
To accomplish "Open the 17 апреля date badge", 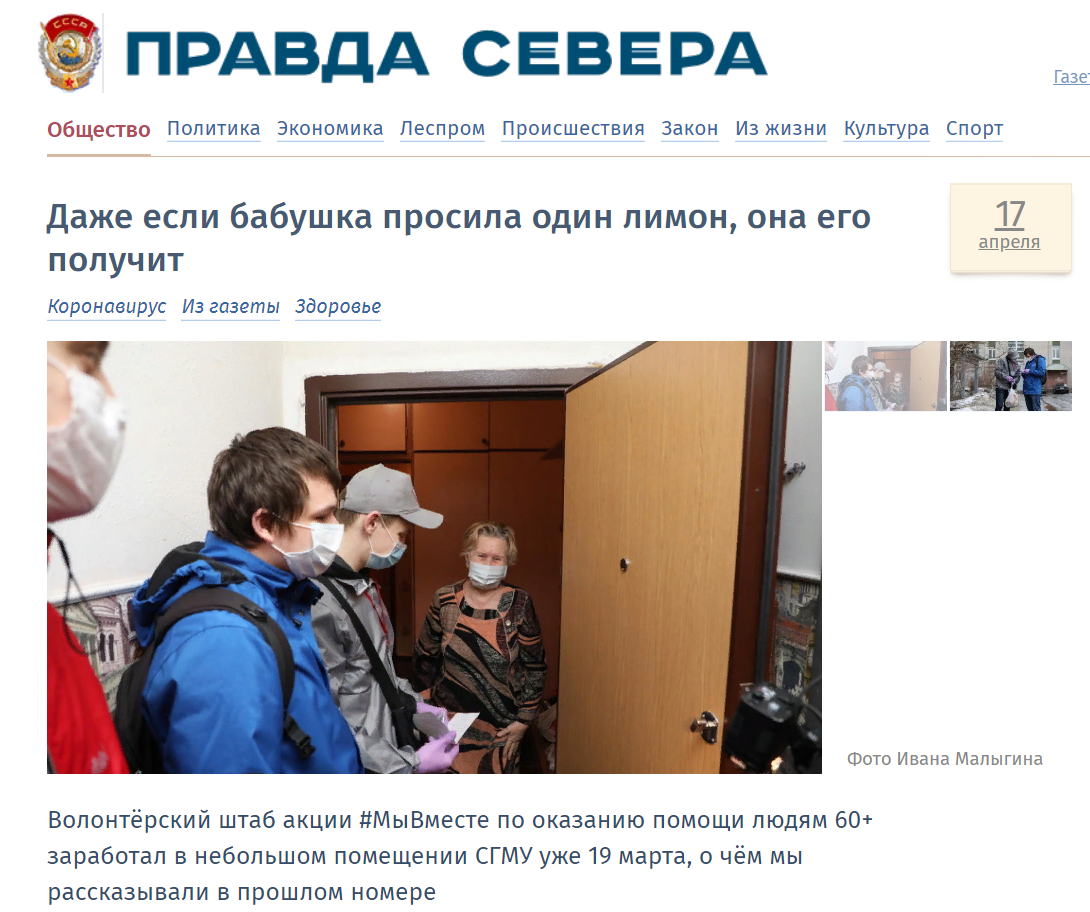I will pyautogui.click(x=1010, y=227).
